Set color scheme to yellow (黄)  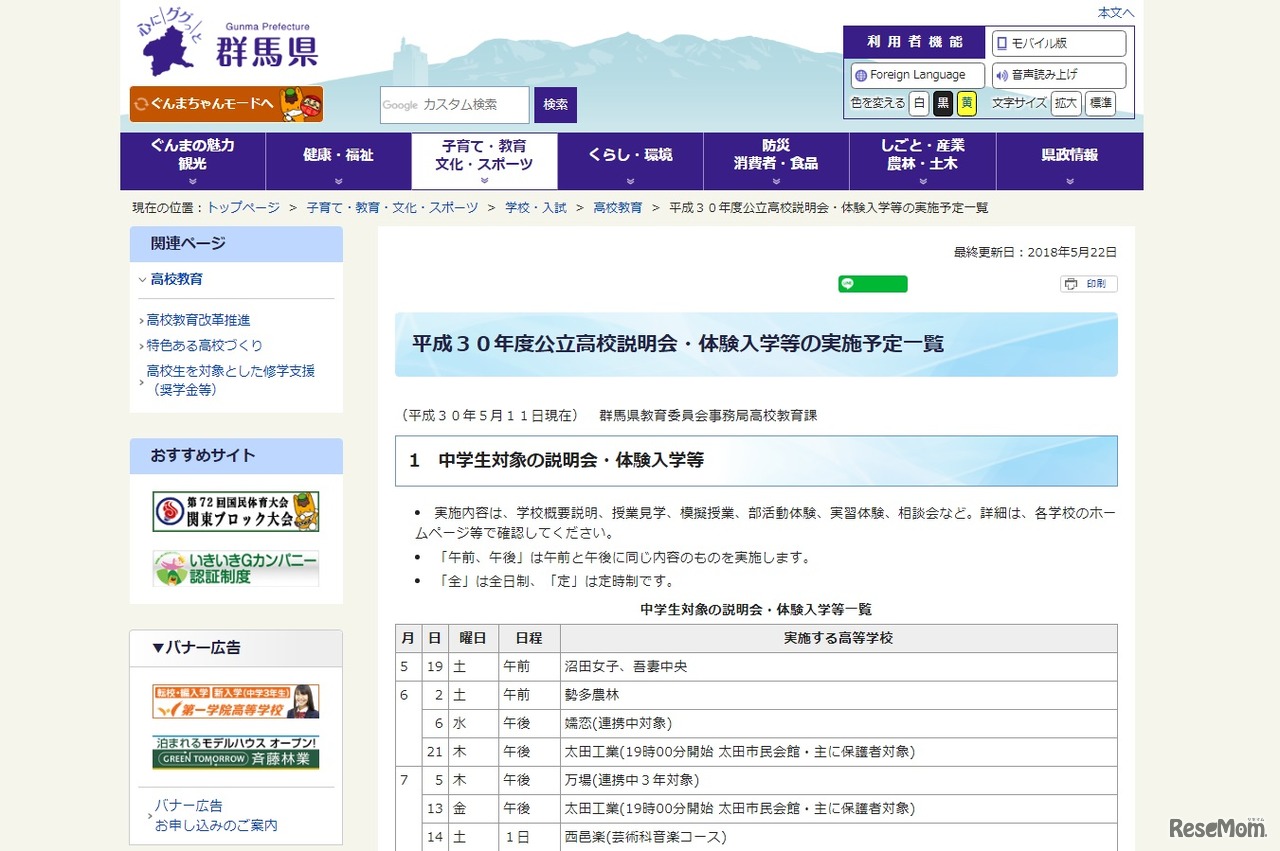tap(966, 103)
